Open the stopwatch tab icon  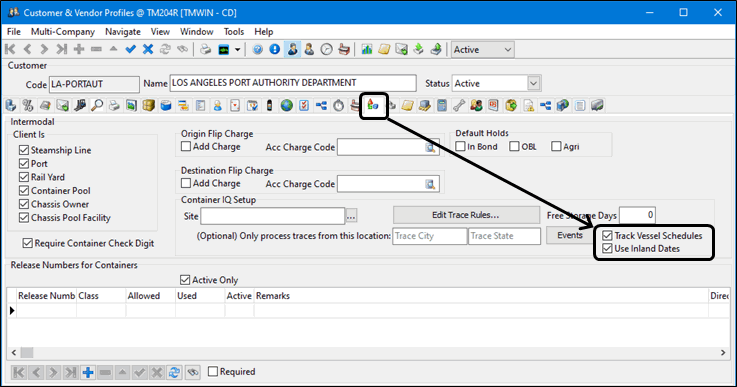click(x=338, y=105)
